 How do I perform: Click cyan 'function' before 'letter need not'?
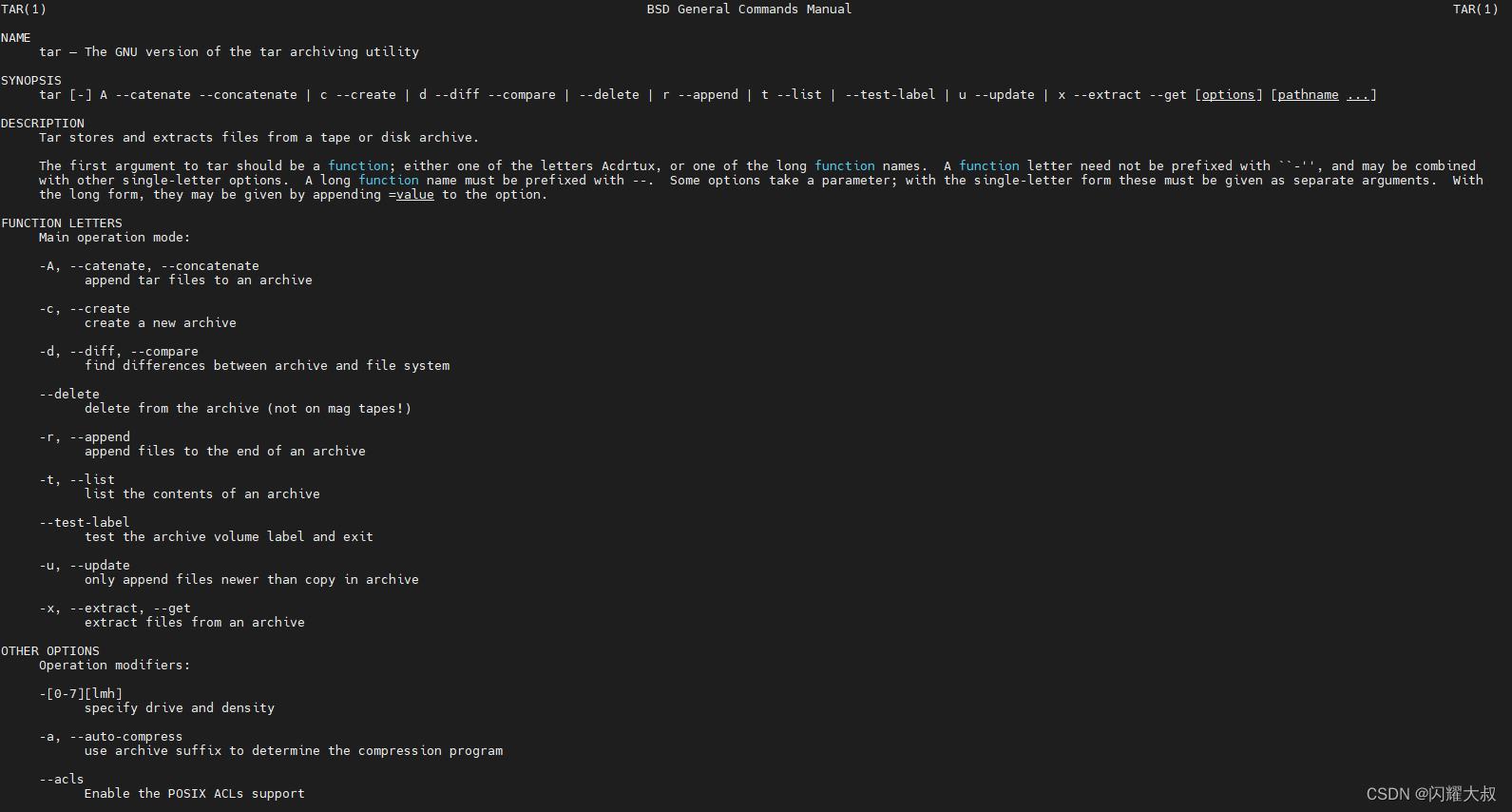(x=989, y=166)
